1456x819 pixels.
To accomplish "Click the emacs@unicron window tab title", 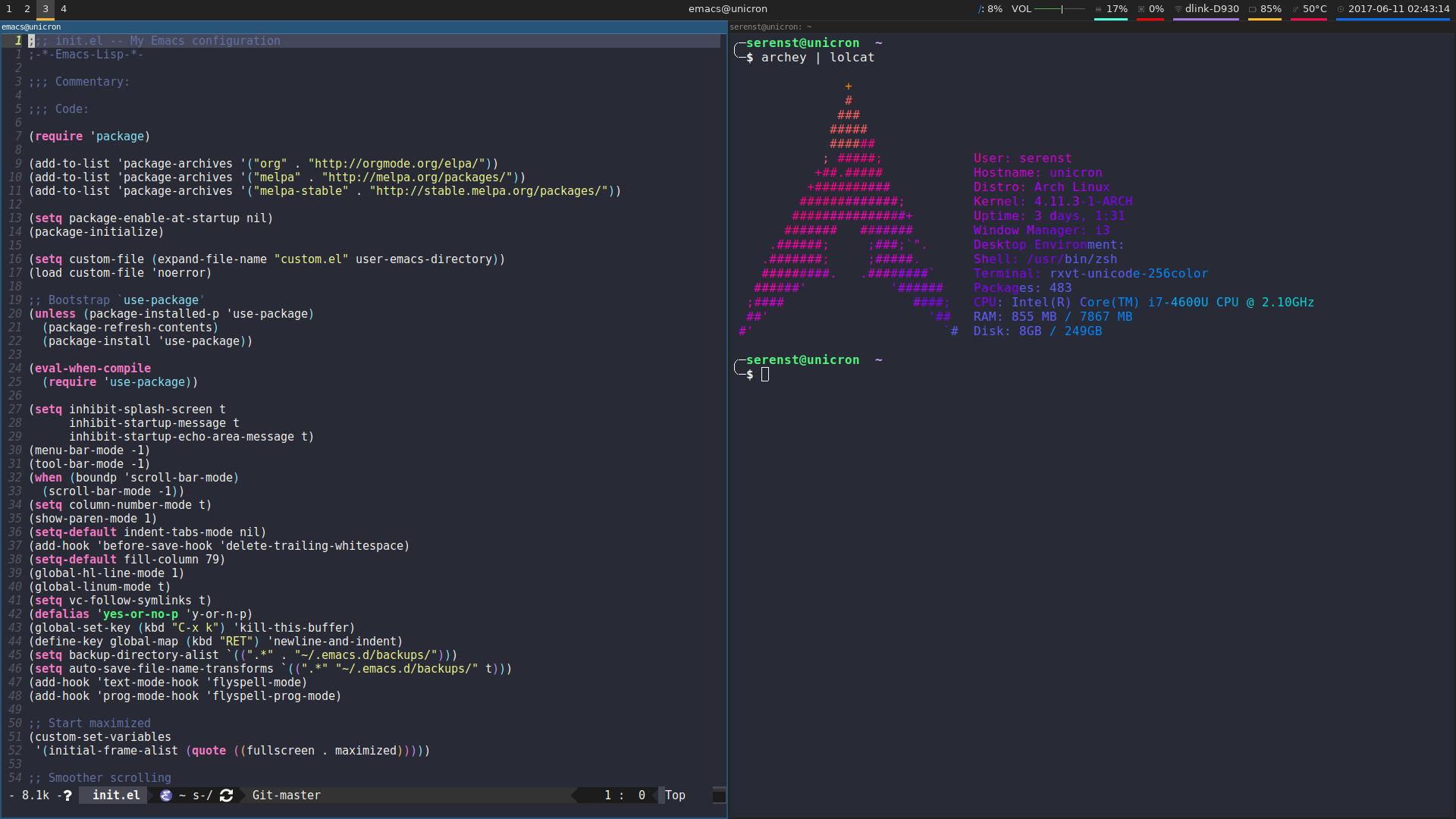I will (31, 27).
